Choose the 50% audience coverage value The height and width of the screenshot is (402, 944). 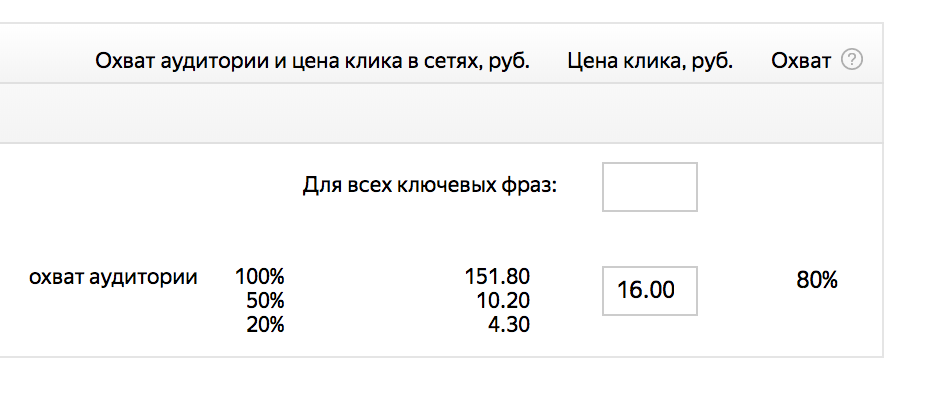[265, 301]
